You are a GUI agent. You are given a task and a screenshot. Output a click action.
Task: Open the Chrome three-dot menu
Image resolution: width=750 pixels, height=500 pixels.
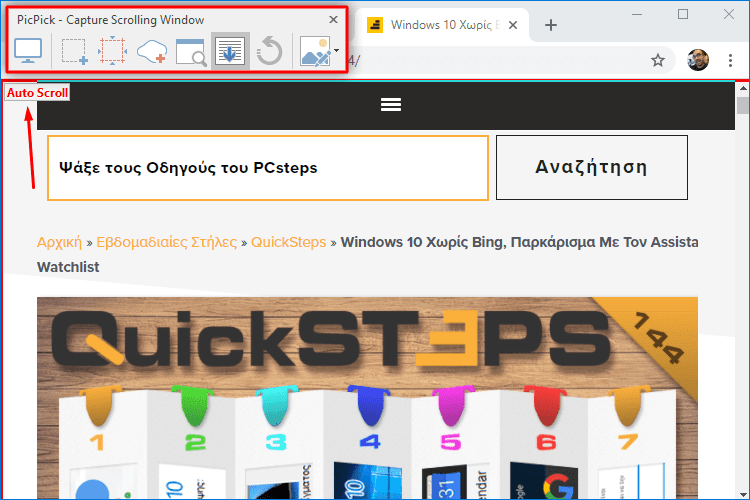tap(730, 60)
